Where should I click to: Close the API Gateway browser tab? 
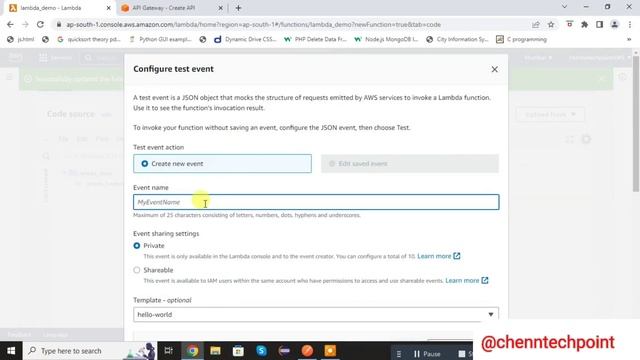click(x=220, y=8)
